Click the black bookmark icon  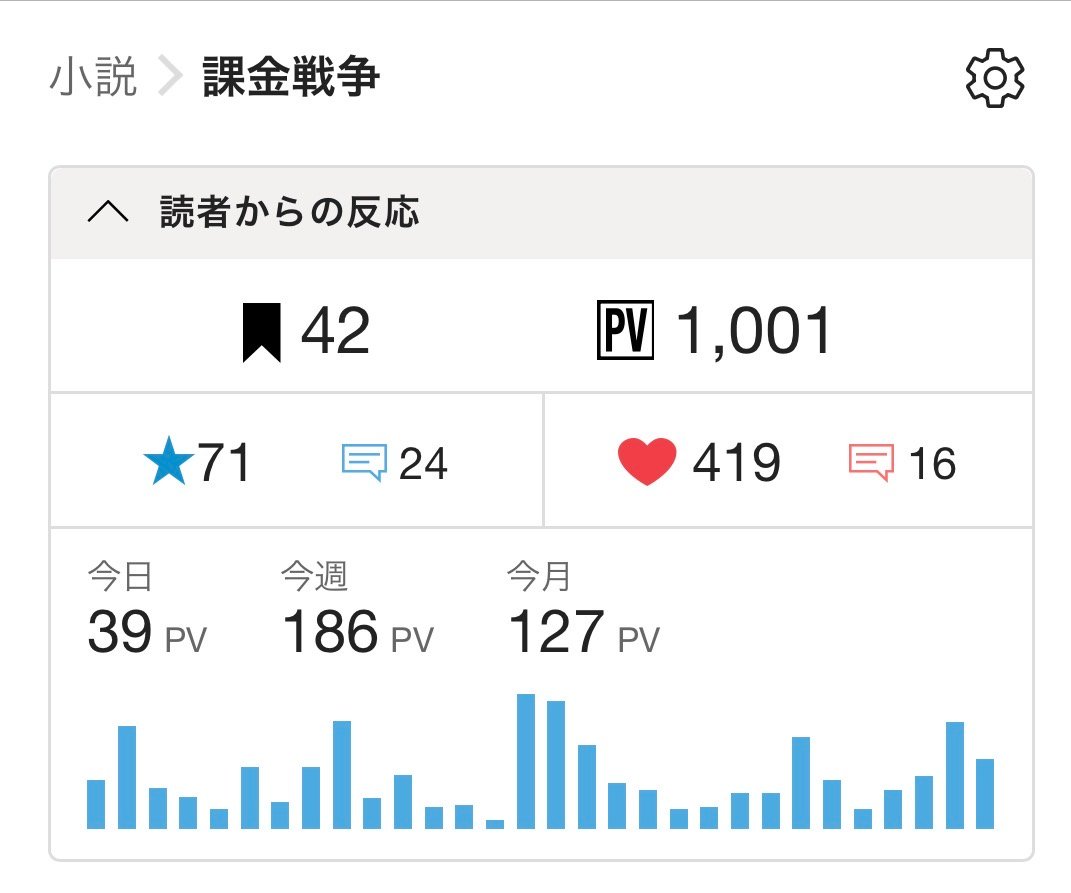coord(262,333)
